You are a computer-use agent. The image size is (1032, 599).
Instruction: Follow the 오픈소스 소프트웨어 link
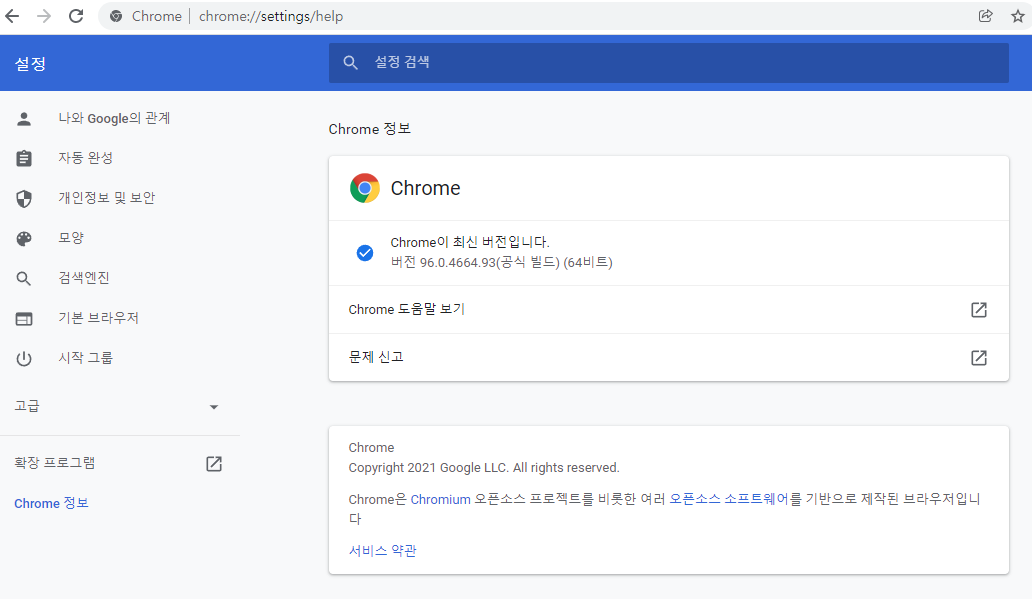(x=729, y=499)
